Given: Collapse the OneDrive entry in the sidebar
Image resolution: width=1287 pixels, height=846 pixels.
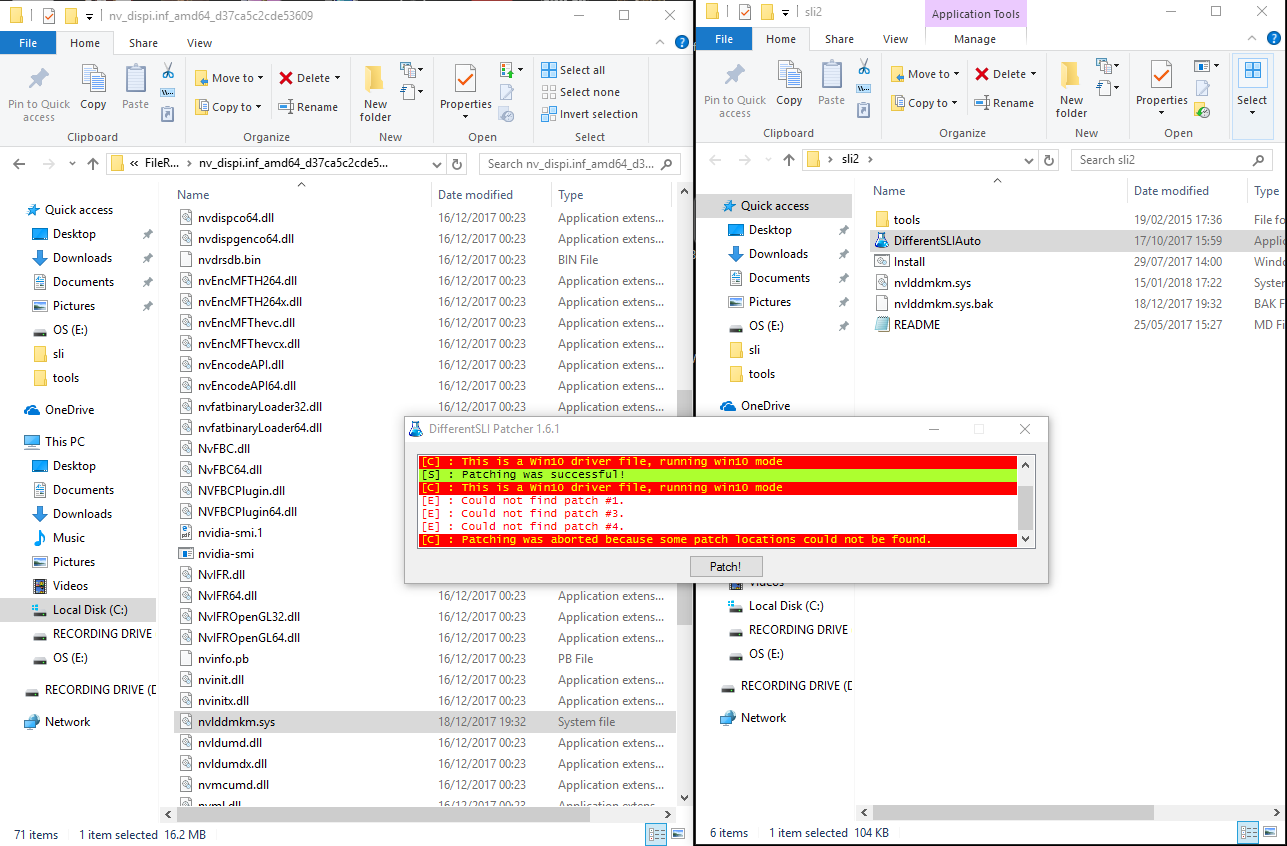Looking at the screenshot, I should (x=16, y=409).
